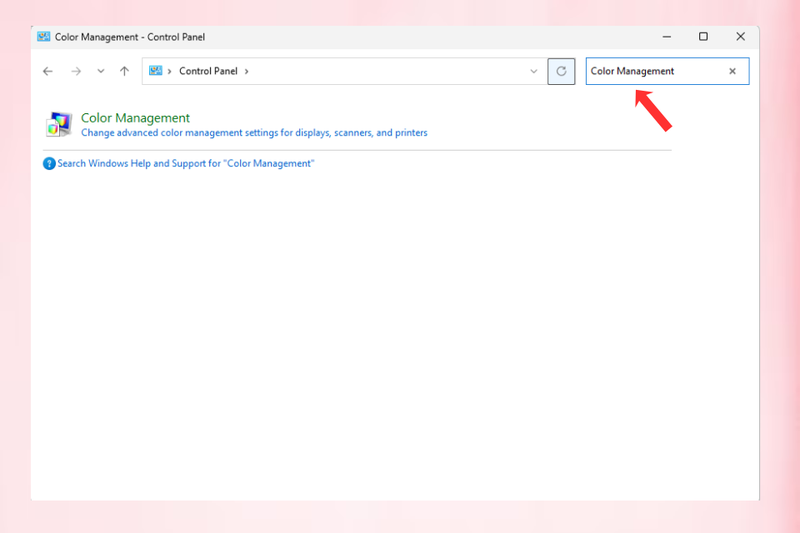Close the Control Panel window
Screen dimensions: 800x533
tap(740, 37)
